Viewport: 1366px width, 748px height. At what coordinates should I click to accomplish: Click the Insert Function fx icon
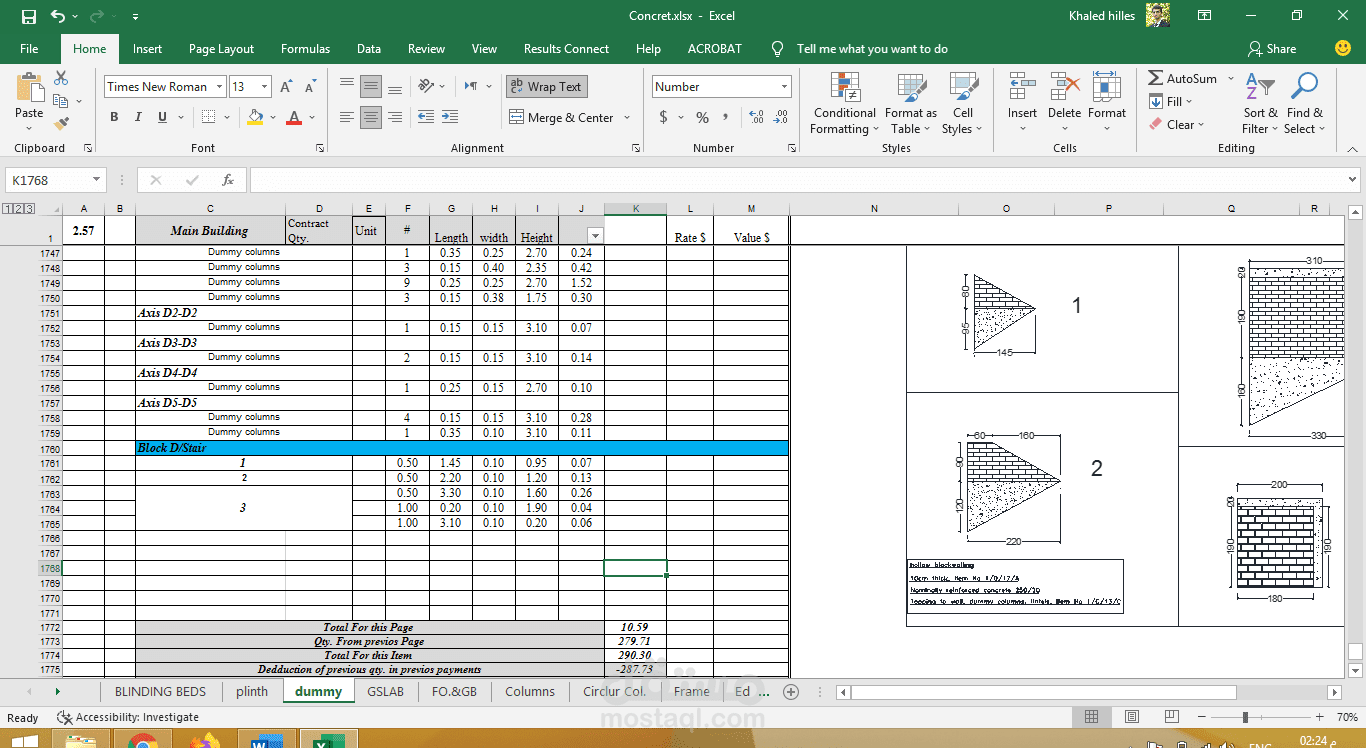coord(228,180)
